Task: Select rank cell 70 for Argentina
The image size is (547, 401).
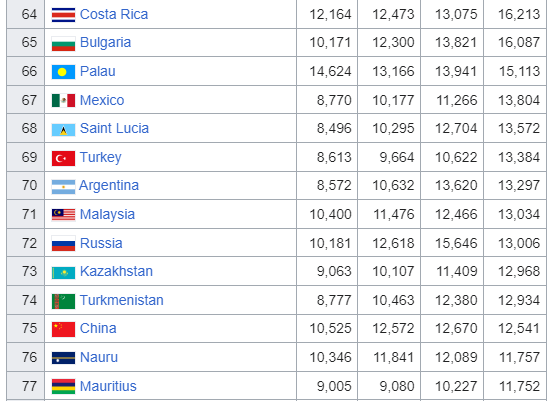Action: [25, 185]
